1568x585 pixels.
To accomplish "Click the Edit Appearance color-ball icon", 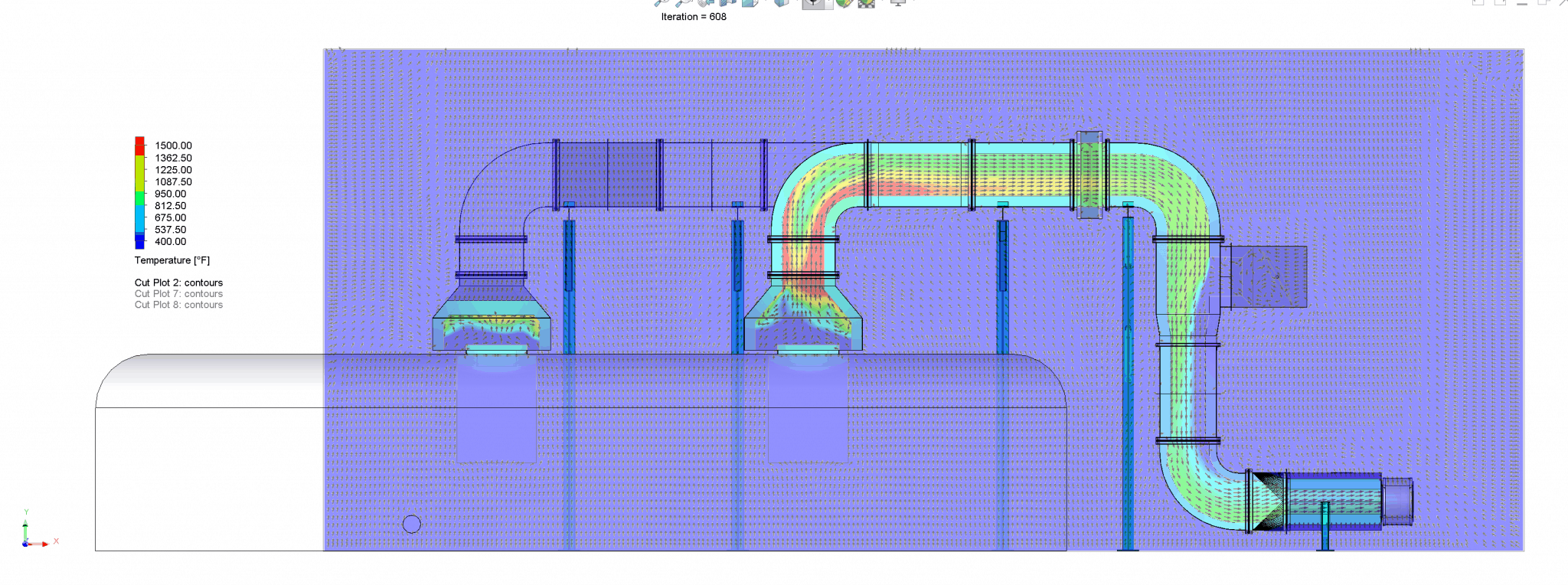I will [x=844, y=3].
